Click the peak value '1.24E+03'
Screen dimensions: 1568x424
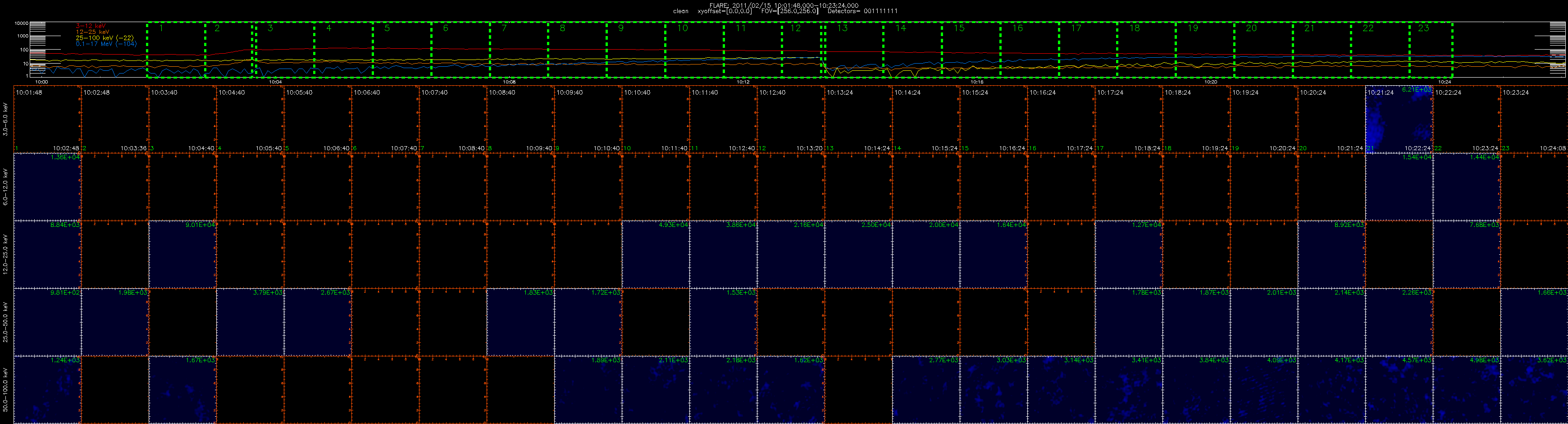coord(65,360)
